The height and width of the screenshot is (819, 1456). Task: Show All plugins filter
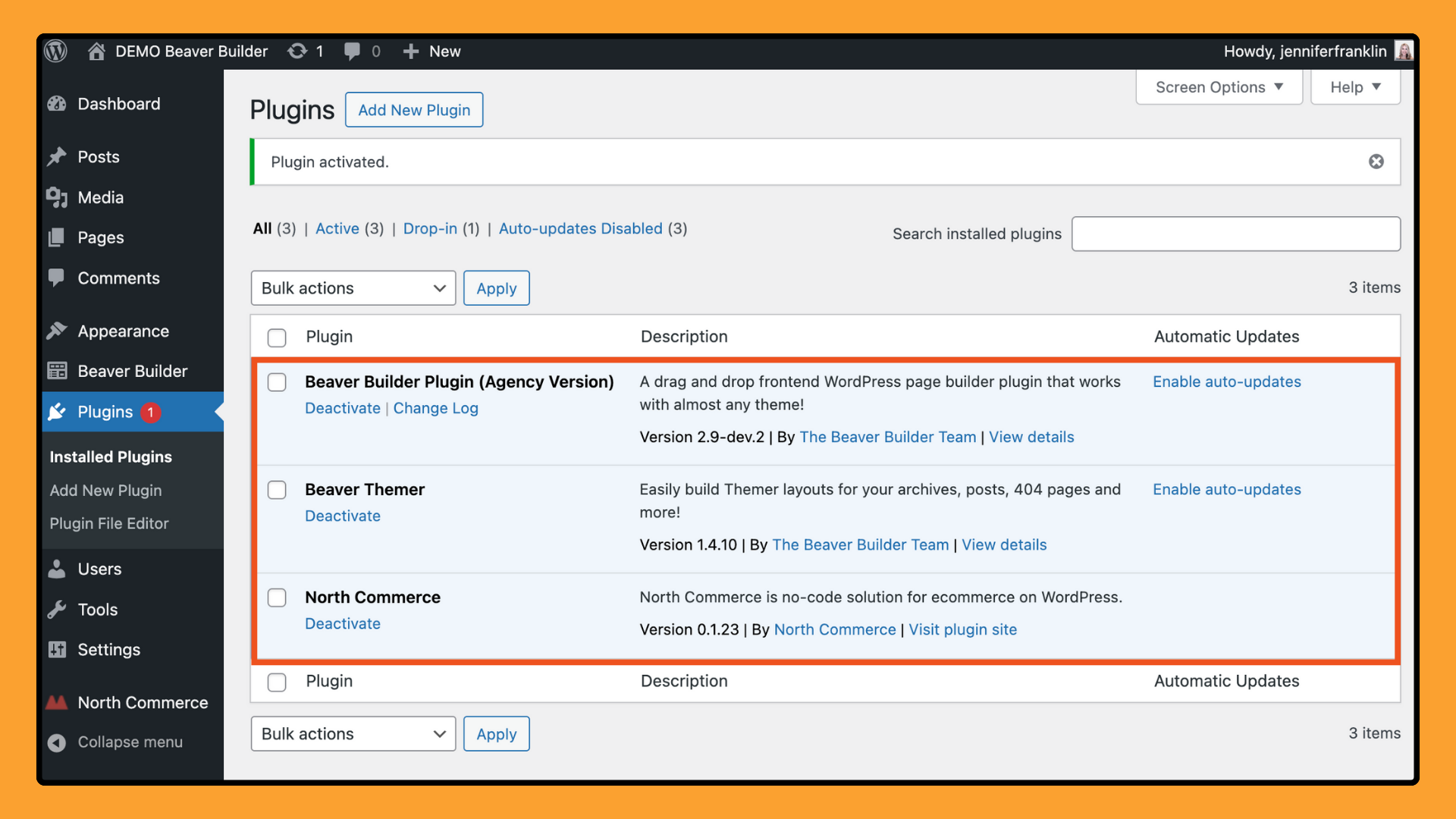[262, 228]
